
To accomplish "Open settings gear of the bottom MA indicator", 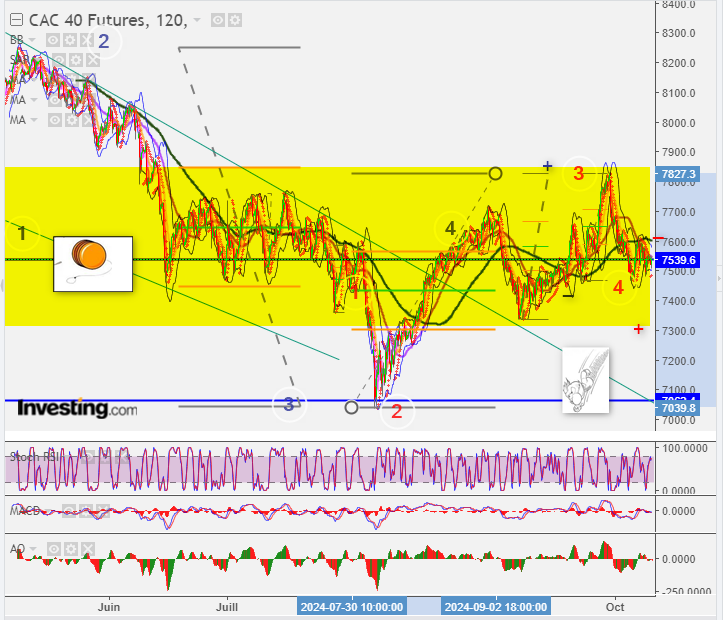I will pyautogui.click(x=72, y=120).
